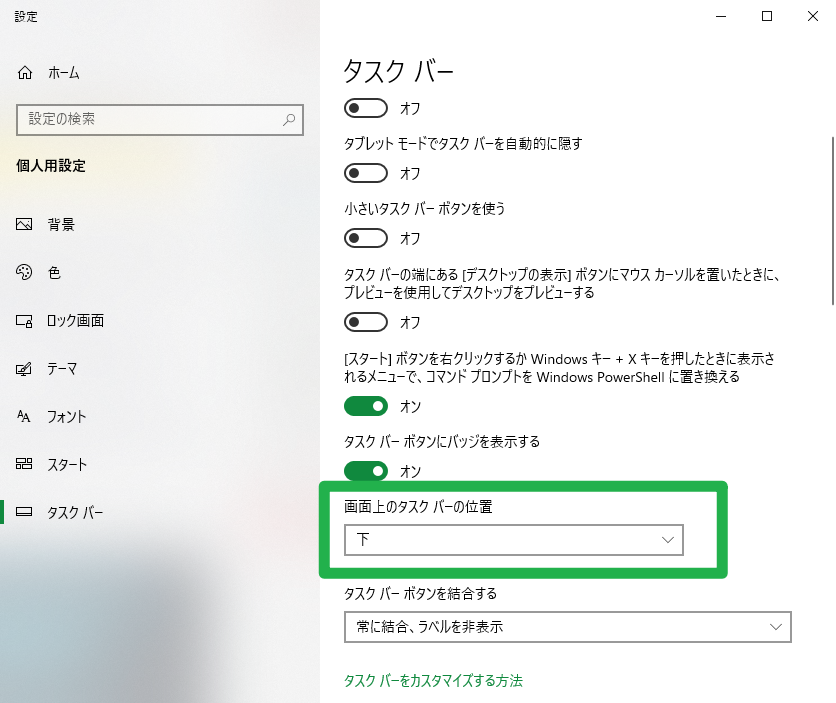Open タスク バー ボタンを結合する dropdown

point(567,627)
